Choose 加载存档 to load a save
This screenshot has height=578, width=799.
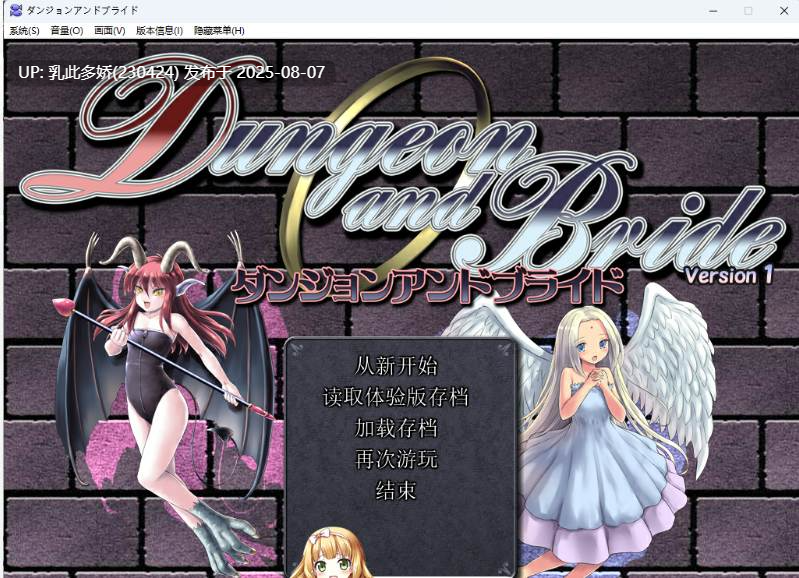[396, 428]
